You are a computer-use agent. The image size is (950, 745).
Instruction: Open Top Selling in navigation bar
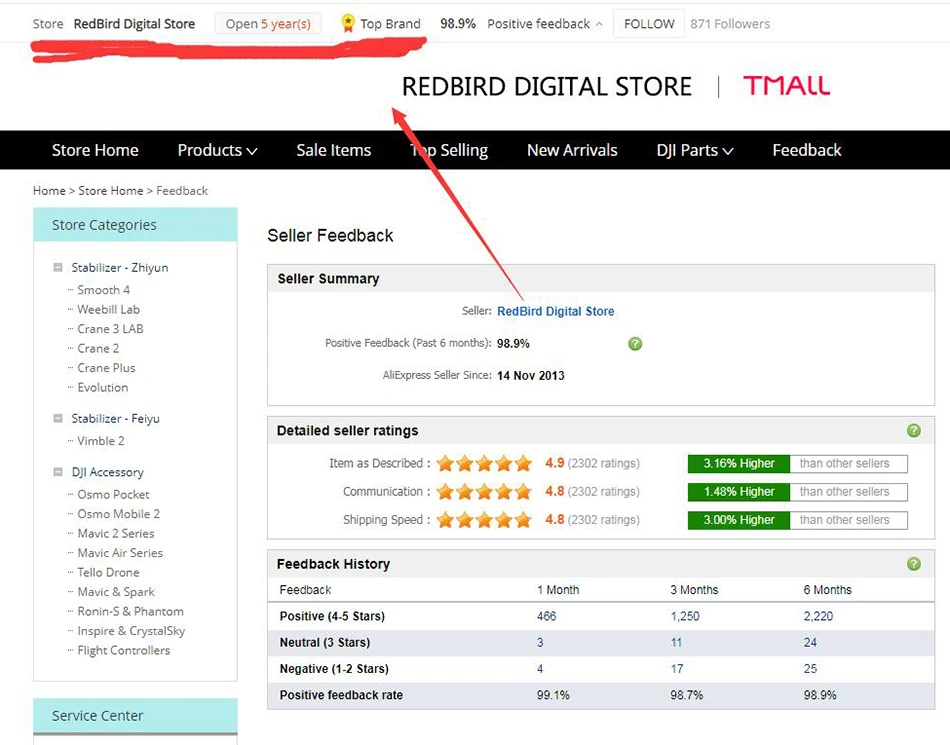pos(449,150)
